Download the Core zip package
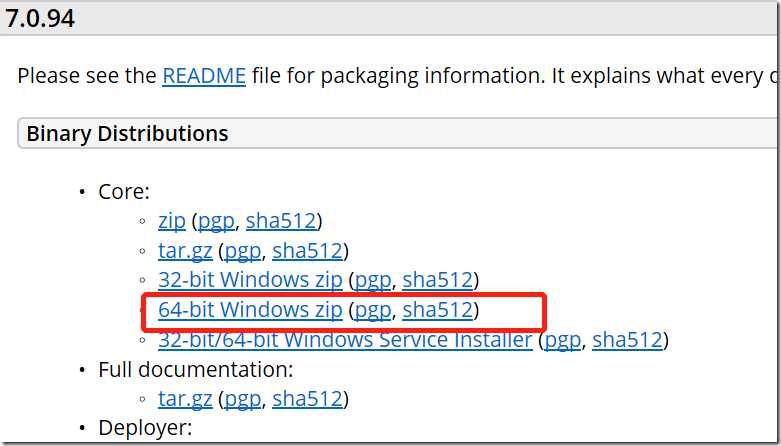Image resolution: width=781 pixels, height=446 pixels. (x=172, y=221)
